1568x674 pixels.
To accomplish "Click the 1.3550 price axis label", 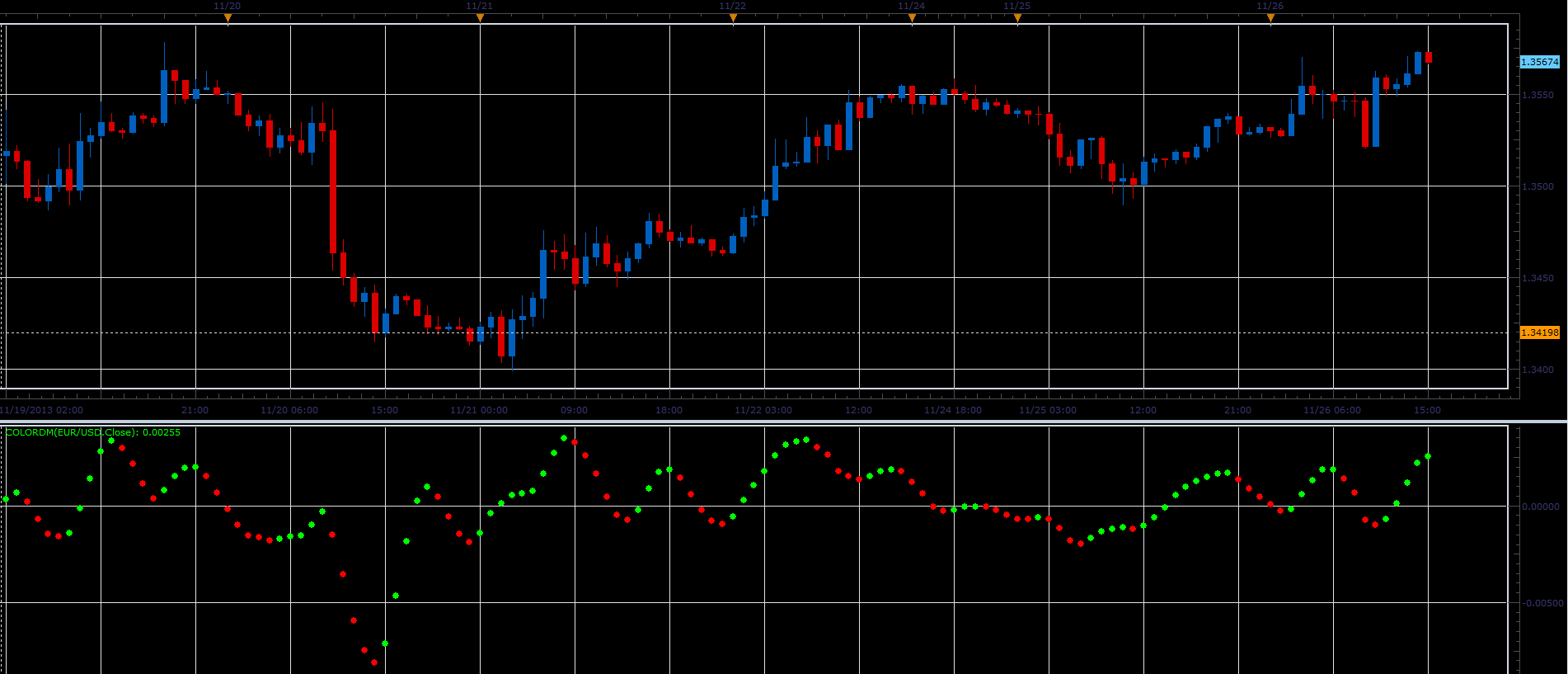I will [x=1537, y=95].
